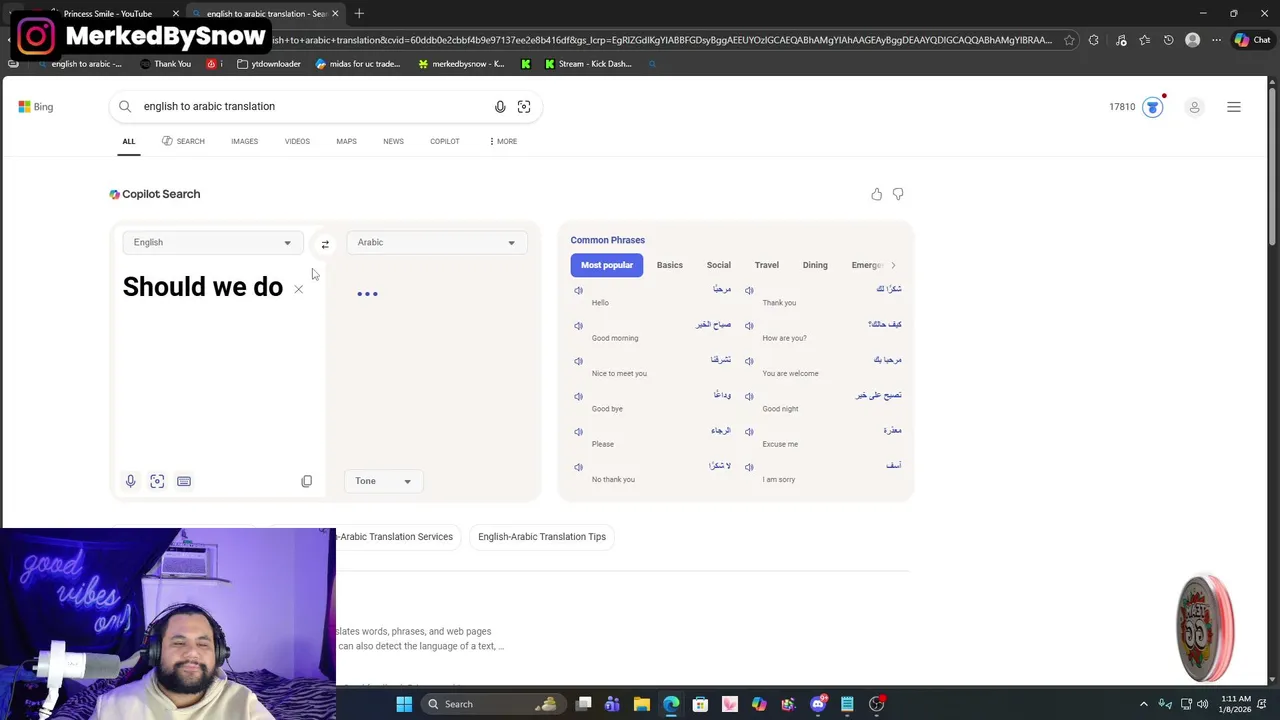Image resolution: width=1280 pixels, height=720 pixels.
Task: Click in the Bing search input field
Action: click(x=315, y=106)
